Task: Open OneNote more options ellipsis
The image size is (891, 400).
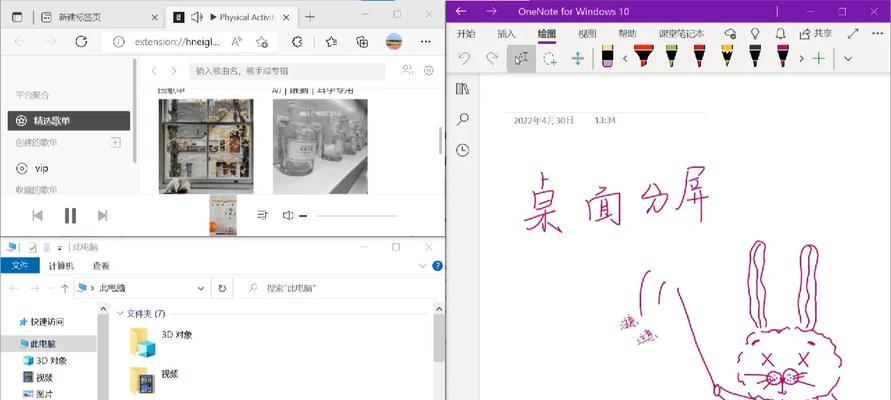Action: pos(877,34)
